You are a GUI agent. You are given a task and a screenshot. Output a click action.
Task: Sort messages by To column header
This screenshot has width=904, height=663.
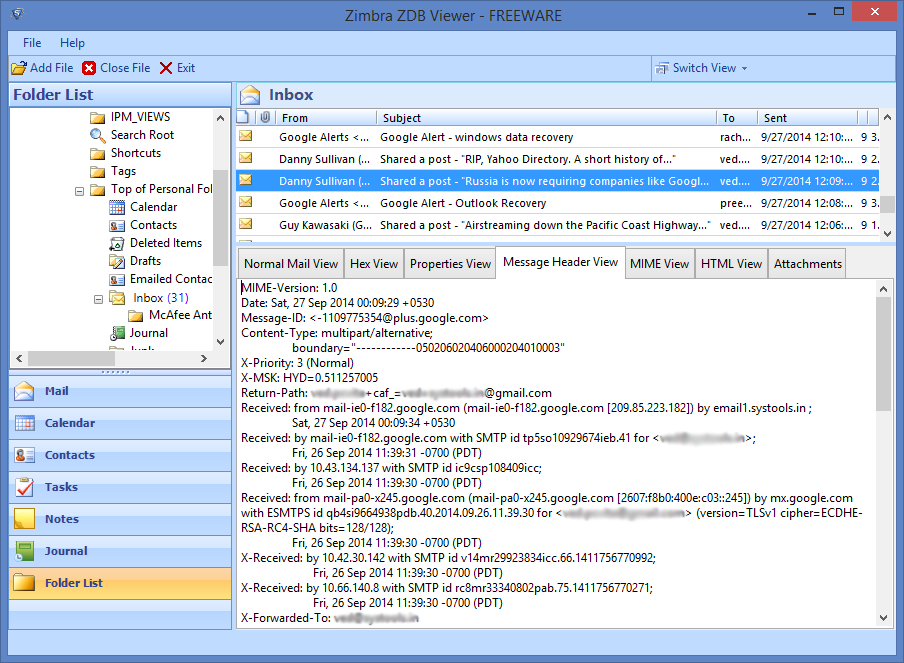pos(737,118)
